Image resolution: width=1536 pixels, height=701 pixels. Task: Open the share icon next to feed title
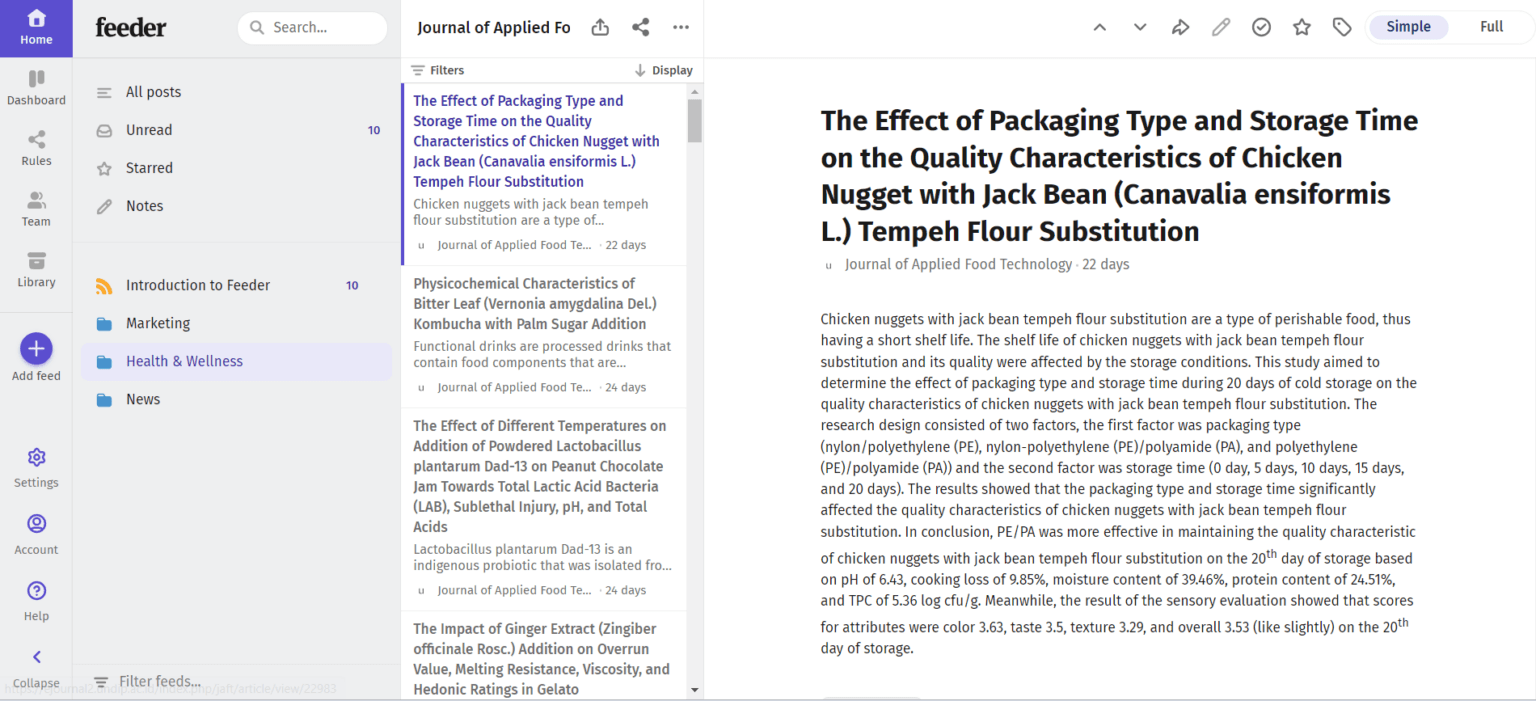coord(640,27)
